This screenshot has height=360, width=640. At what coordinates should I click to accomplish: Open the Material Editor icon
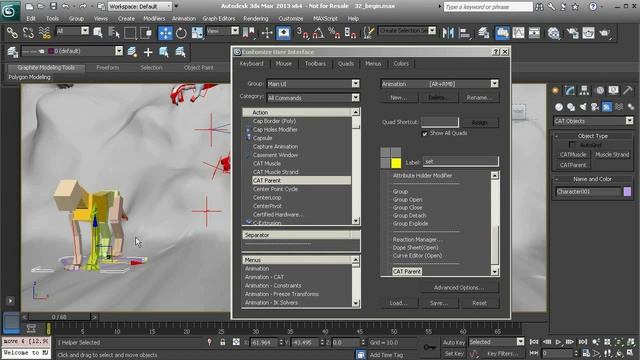point(553,33)
